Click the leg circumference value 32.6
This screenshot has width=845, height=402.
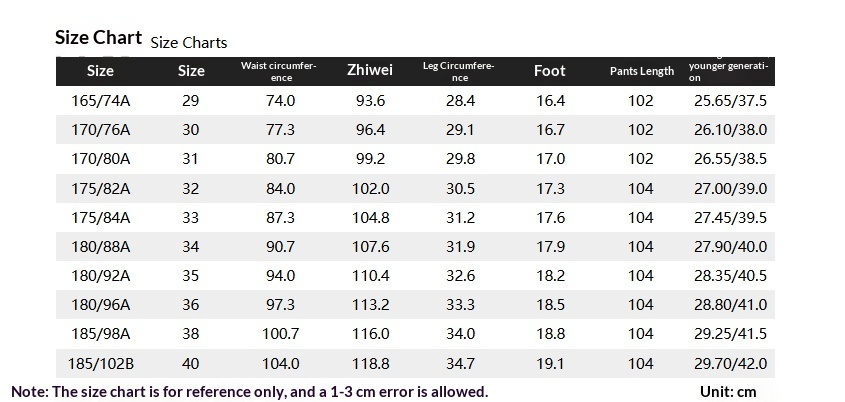click(460, 276)
